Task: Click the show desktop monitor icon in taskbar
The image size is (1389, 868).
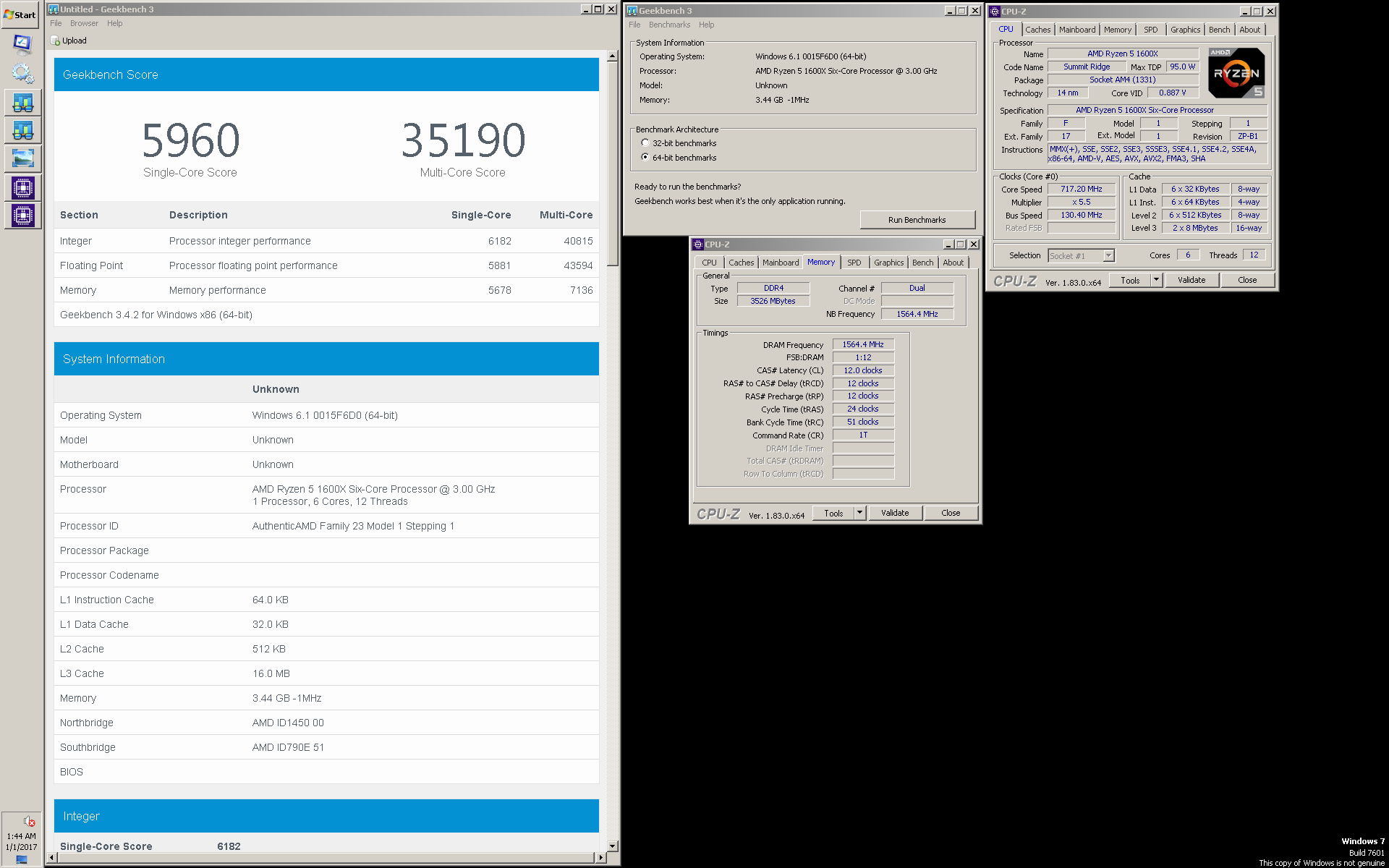Action: pos(22,45)
